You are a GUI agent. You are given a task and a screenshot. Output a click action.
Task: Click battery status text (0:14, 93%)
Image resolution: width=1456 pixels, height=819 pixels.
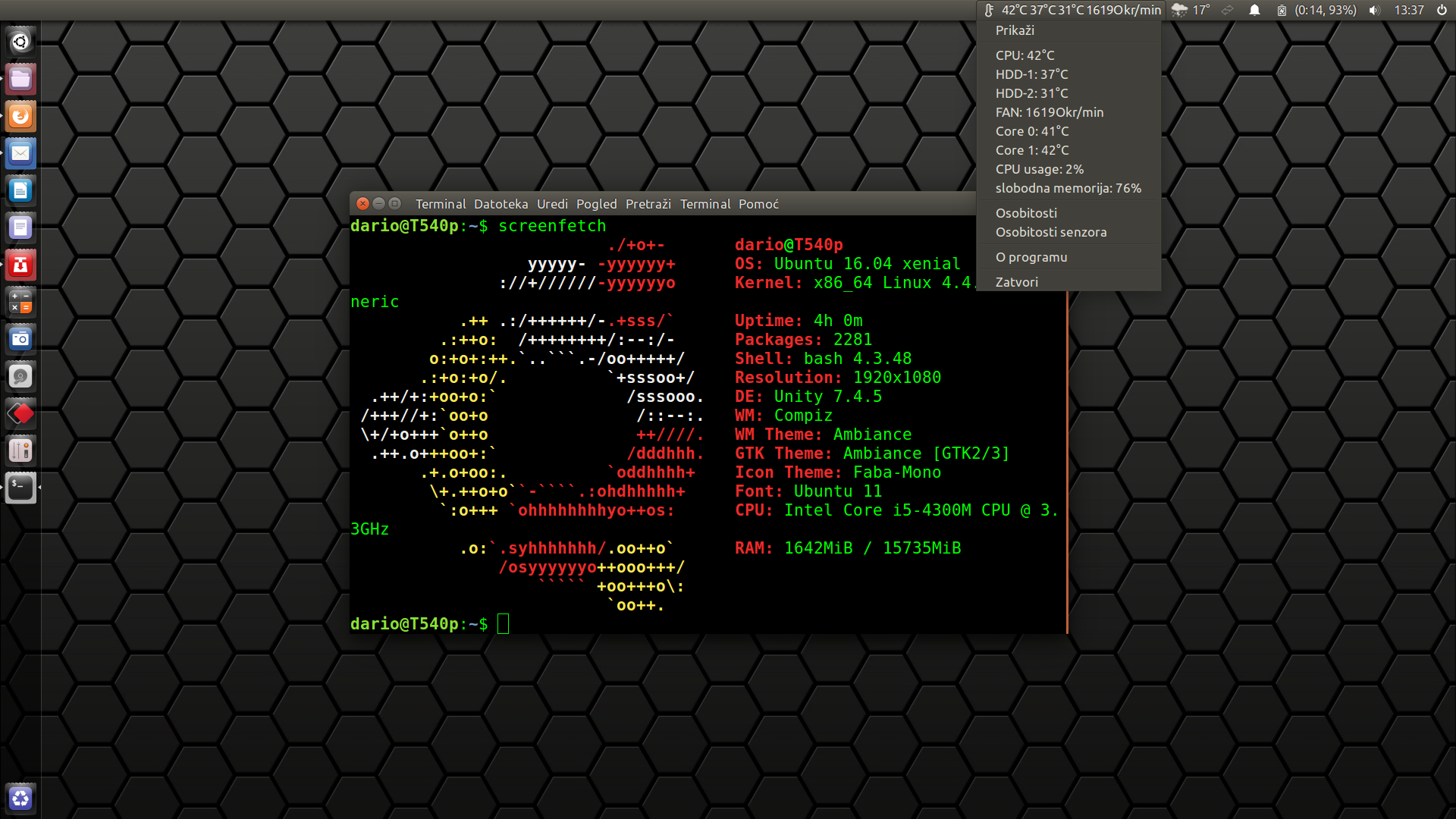click(1325, 10)
